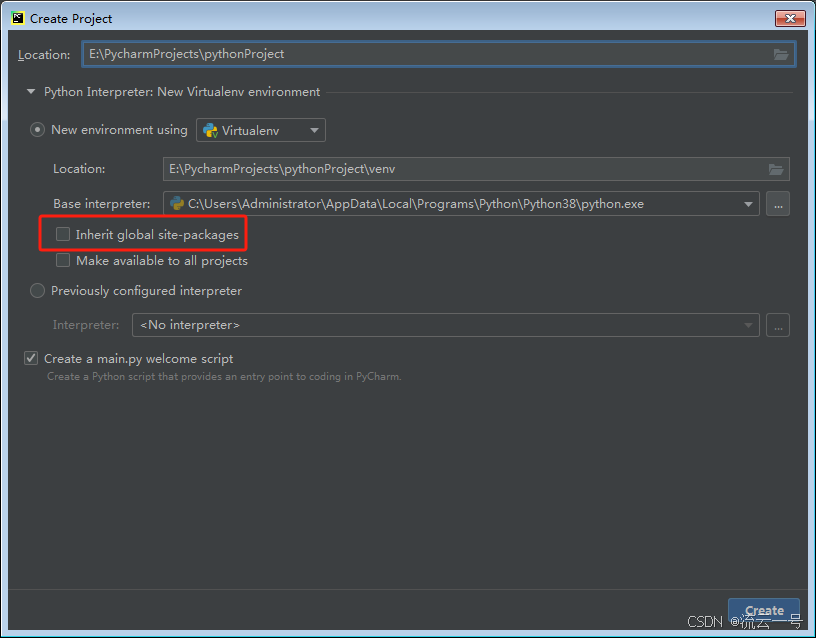Click the Create button
This screenshot has height=638, width=816.
(763, 610)
